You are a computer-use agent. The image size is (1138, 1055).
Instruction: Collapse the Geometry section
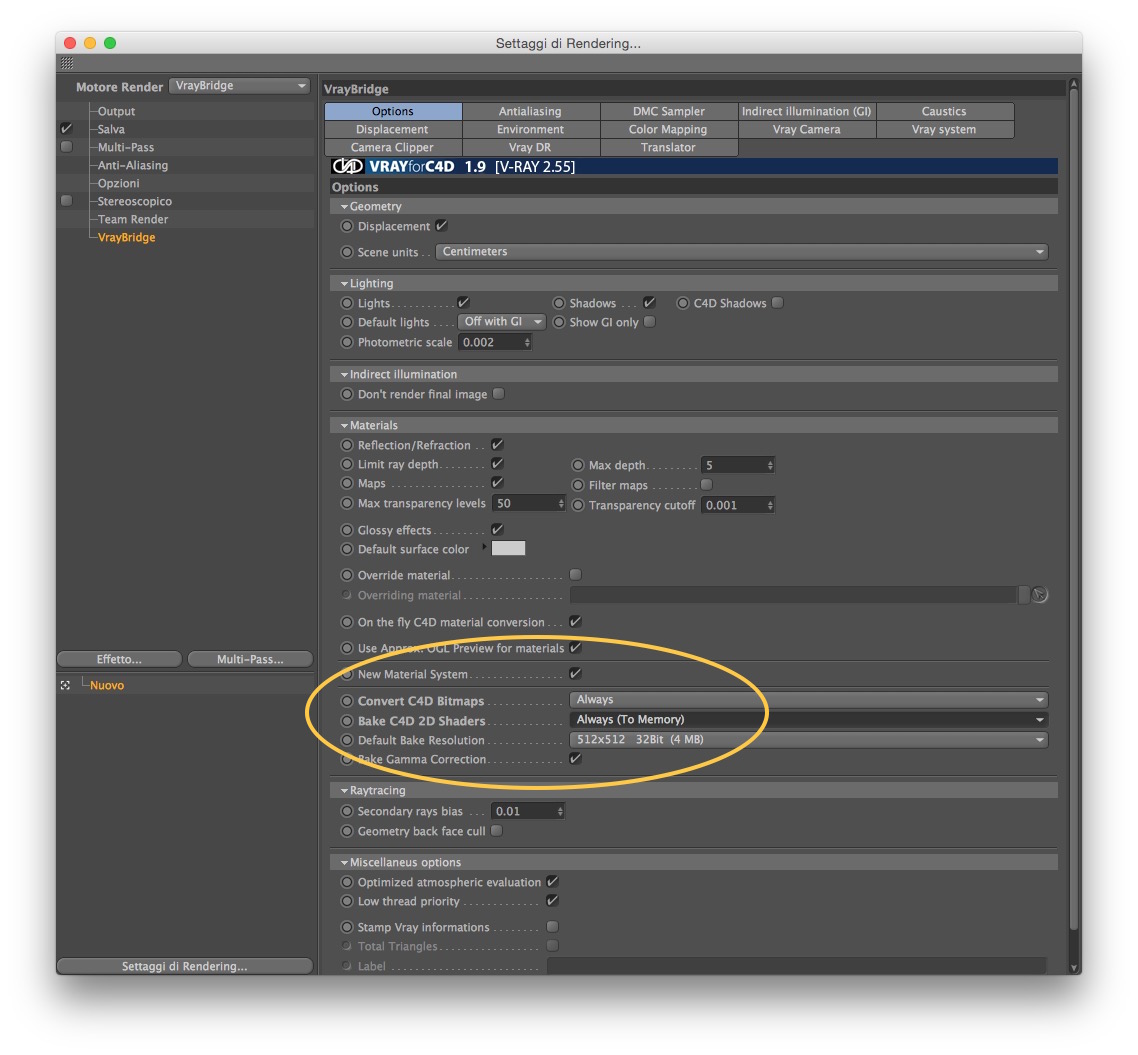tap(344, 207)
